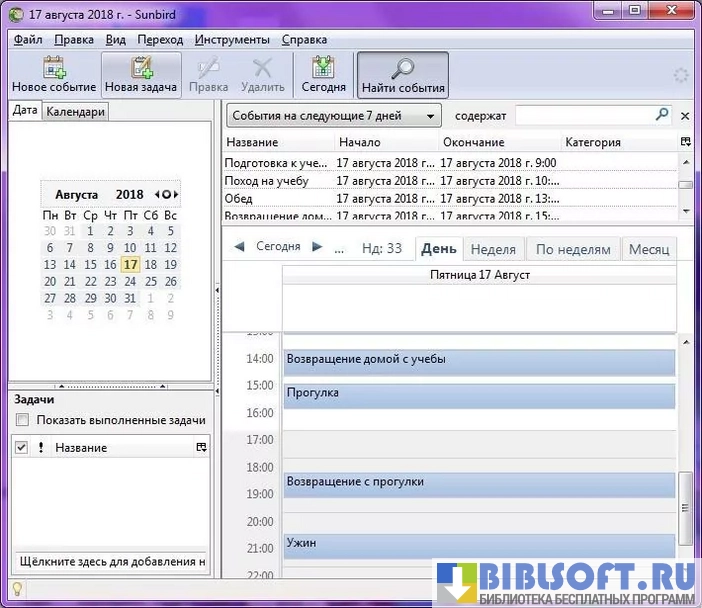This screenshot has height=608, width=702.
Task: Open the События на следующие 7 дней dropdown
Action: 334,116
